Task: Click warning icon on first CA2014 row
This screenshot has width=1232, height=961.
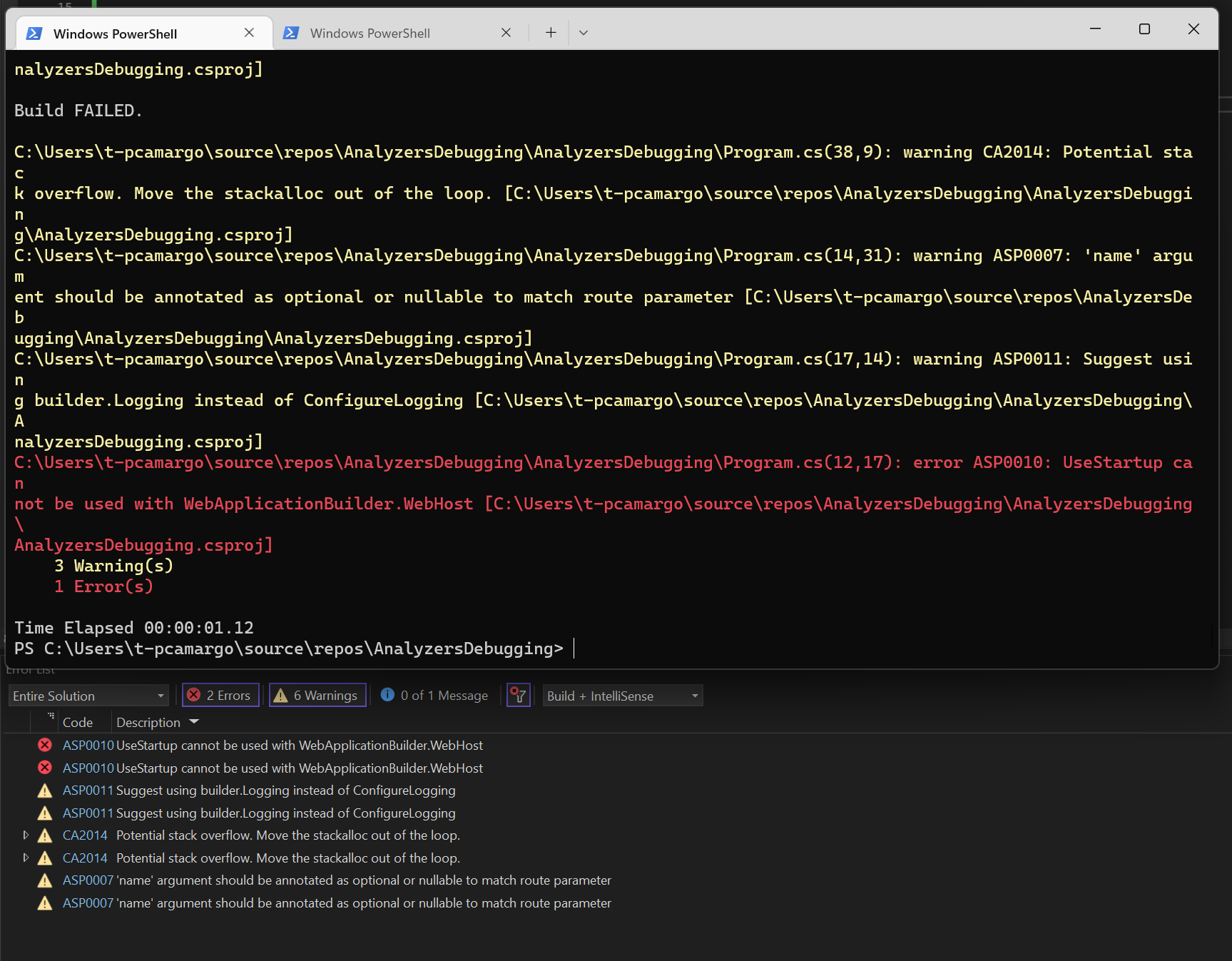Action: click(45, 835)
